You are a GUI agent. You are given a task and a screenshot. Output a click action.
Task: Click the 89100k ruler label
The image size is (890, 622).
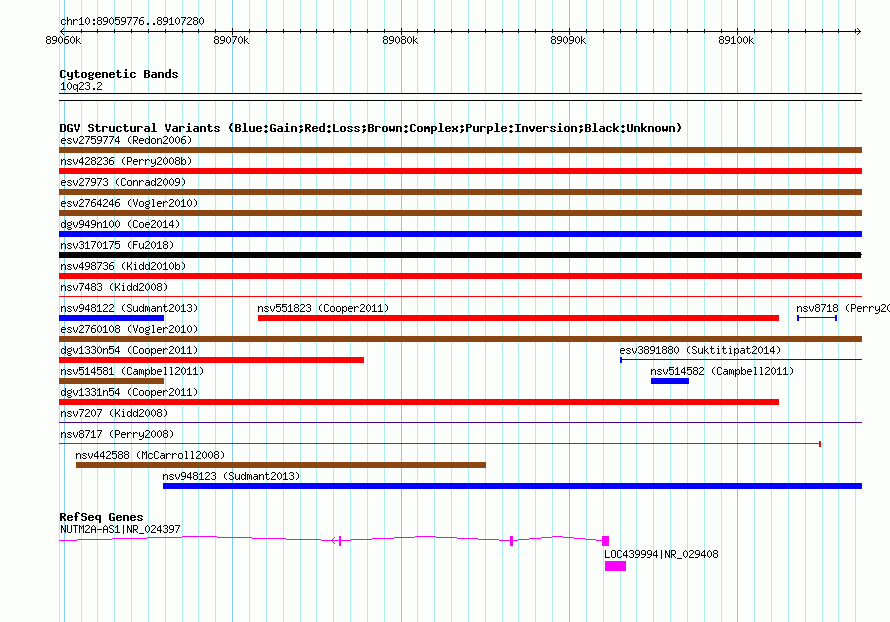click(736, 40)
